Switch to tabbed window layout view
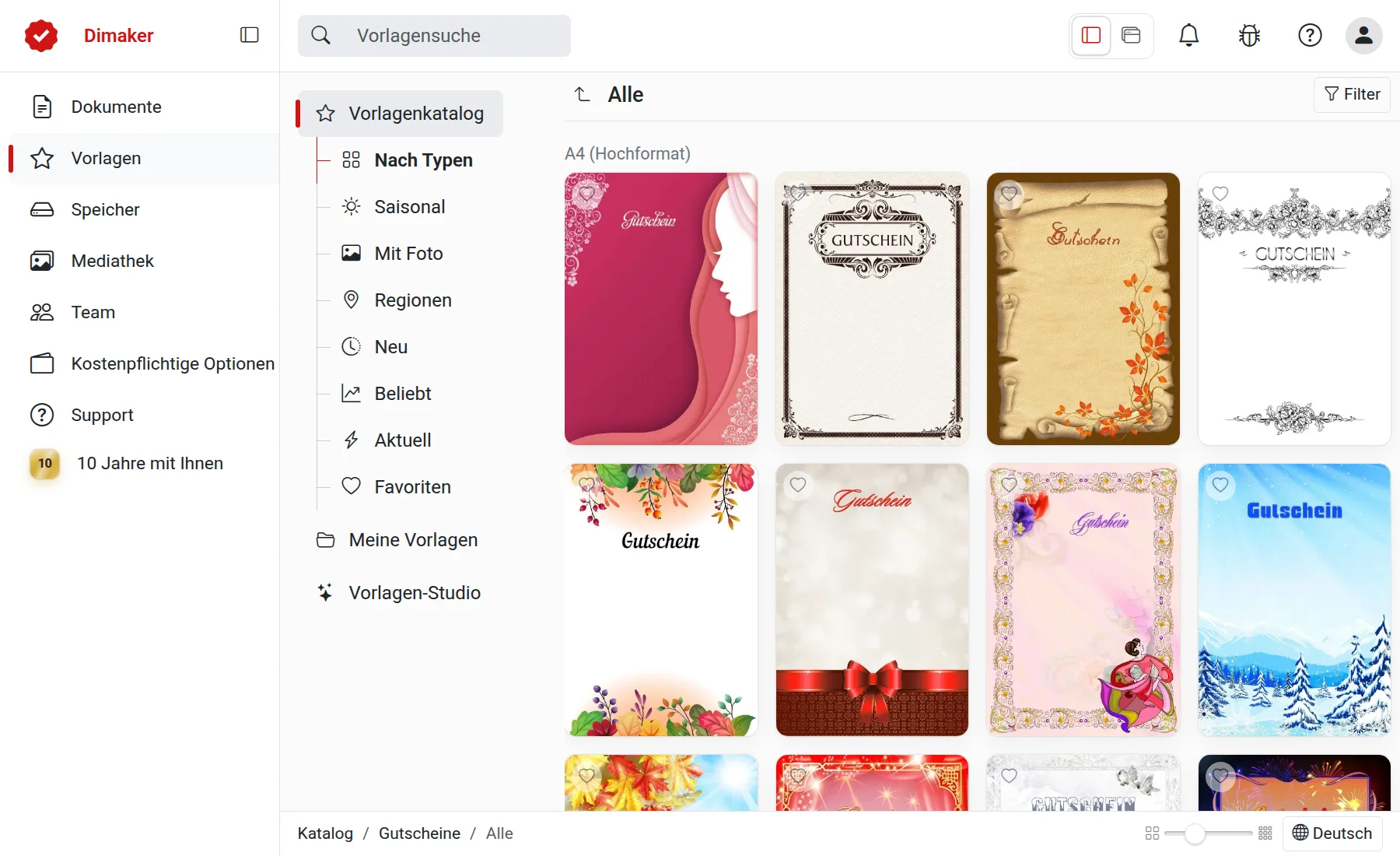The image size is (1400, 856). [x=1132, y=35]
